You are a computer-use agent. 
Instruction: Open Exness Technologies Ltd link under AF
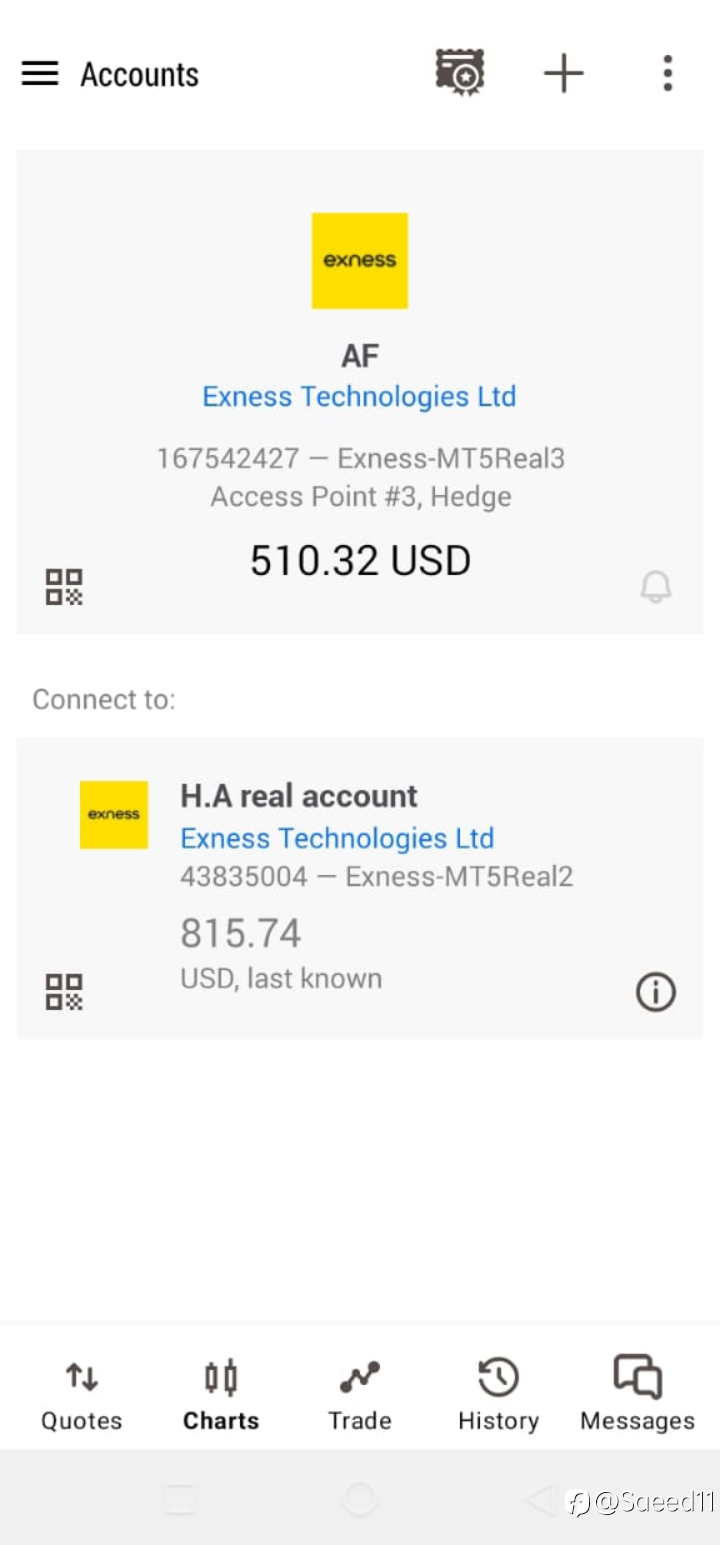point(360,397)
